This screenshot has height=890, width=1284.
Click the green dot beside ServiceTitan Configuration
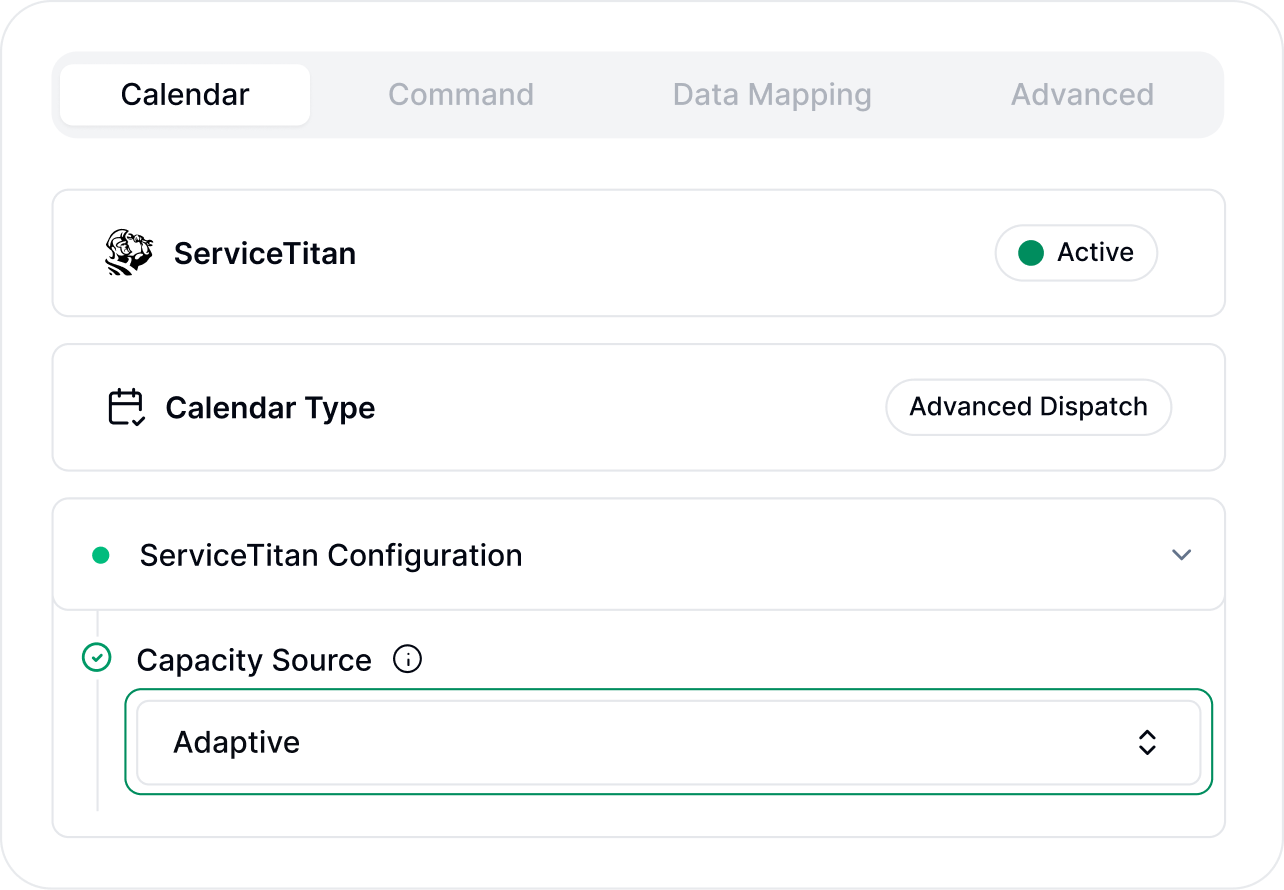click(x=101, y=555)
